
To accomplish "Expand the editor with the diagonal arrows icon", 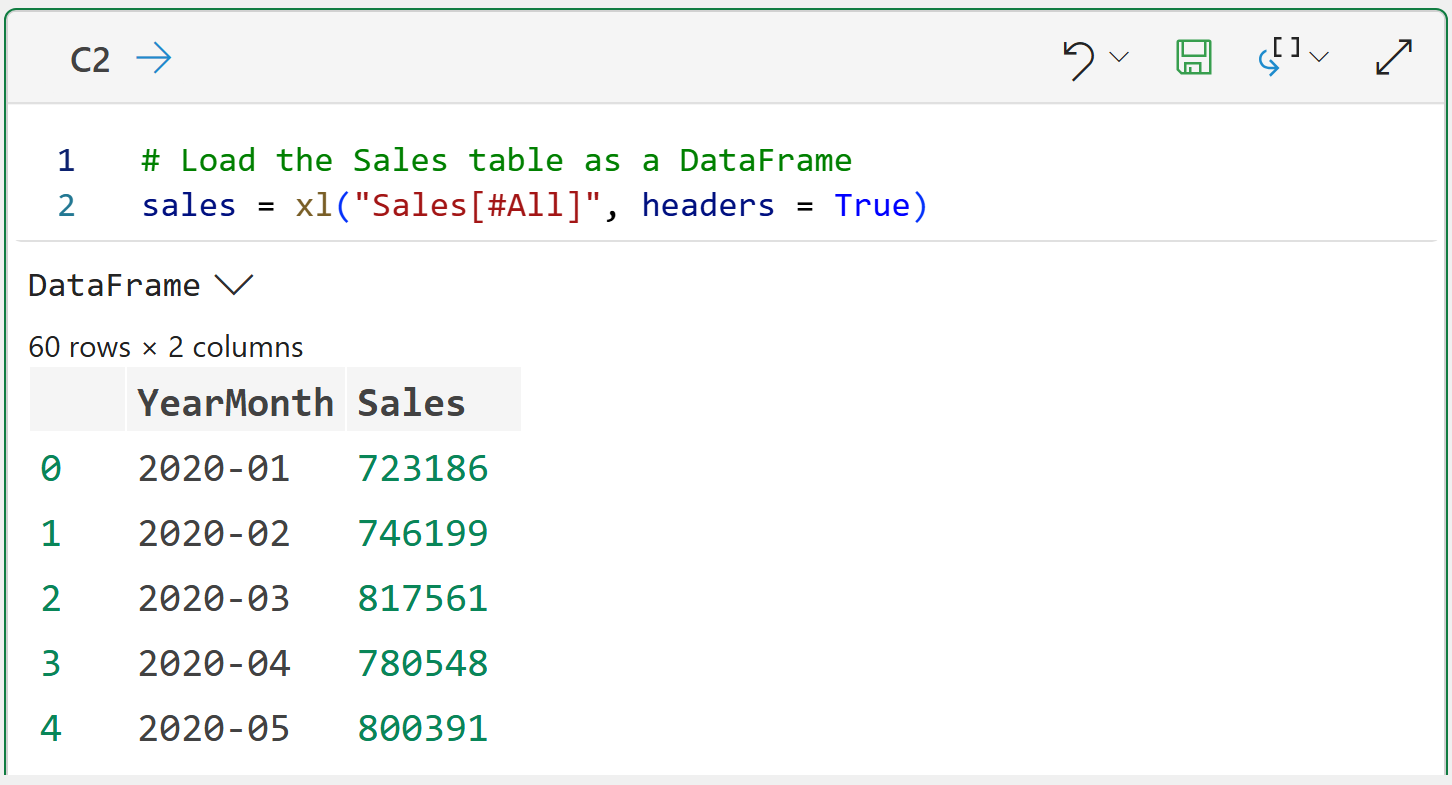I will (1393, 58).
